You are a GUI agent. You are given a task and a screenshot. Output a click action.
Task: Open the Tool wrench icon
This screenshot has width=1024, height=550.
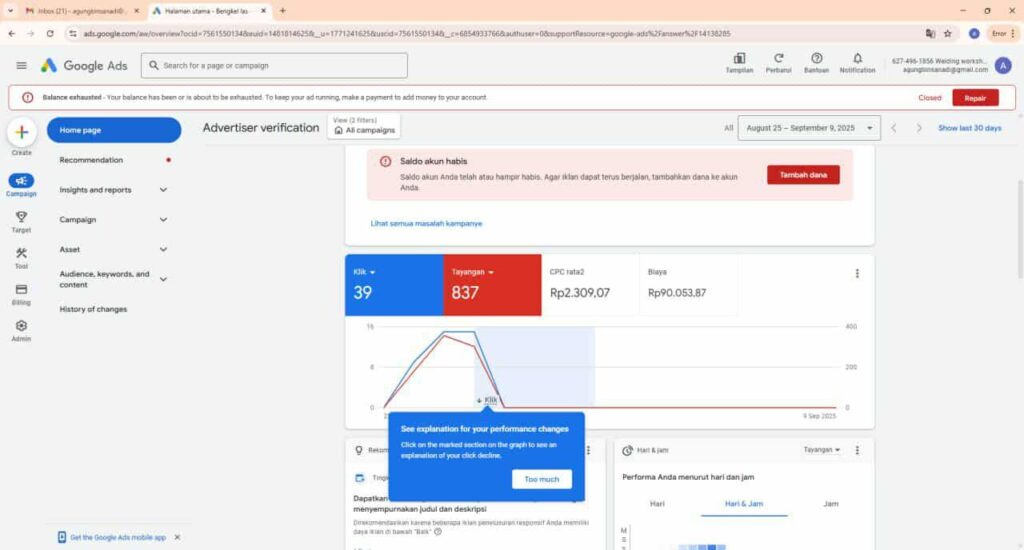pyautogui.click(x=21, y=253)
